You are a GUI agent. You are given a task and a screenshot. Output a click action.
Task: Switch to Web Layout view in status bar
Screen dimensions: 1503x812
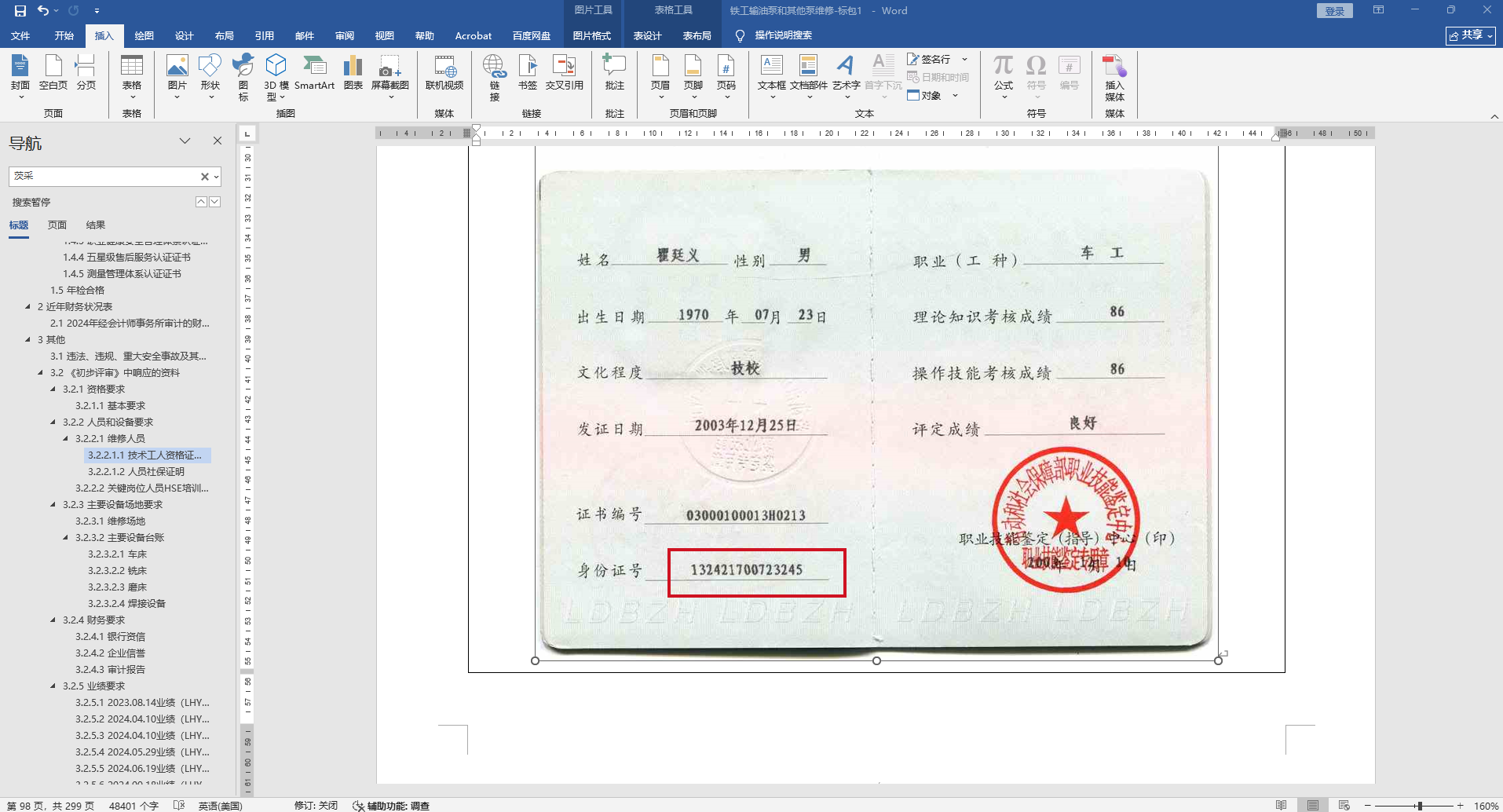point(1344,806)
